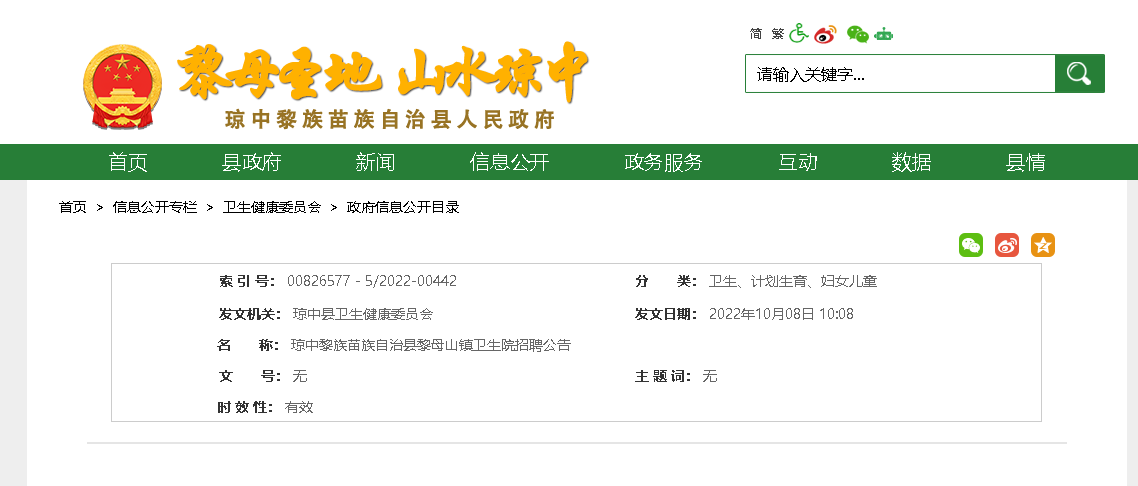The image size is (1138, 486).
Task: Click the 发文日期 label
Action: pyautogui.click(x=666, y=314)
